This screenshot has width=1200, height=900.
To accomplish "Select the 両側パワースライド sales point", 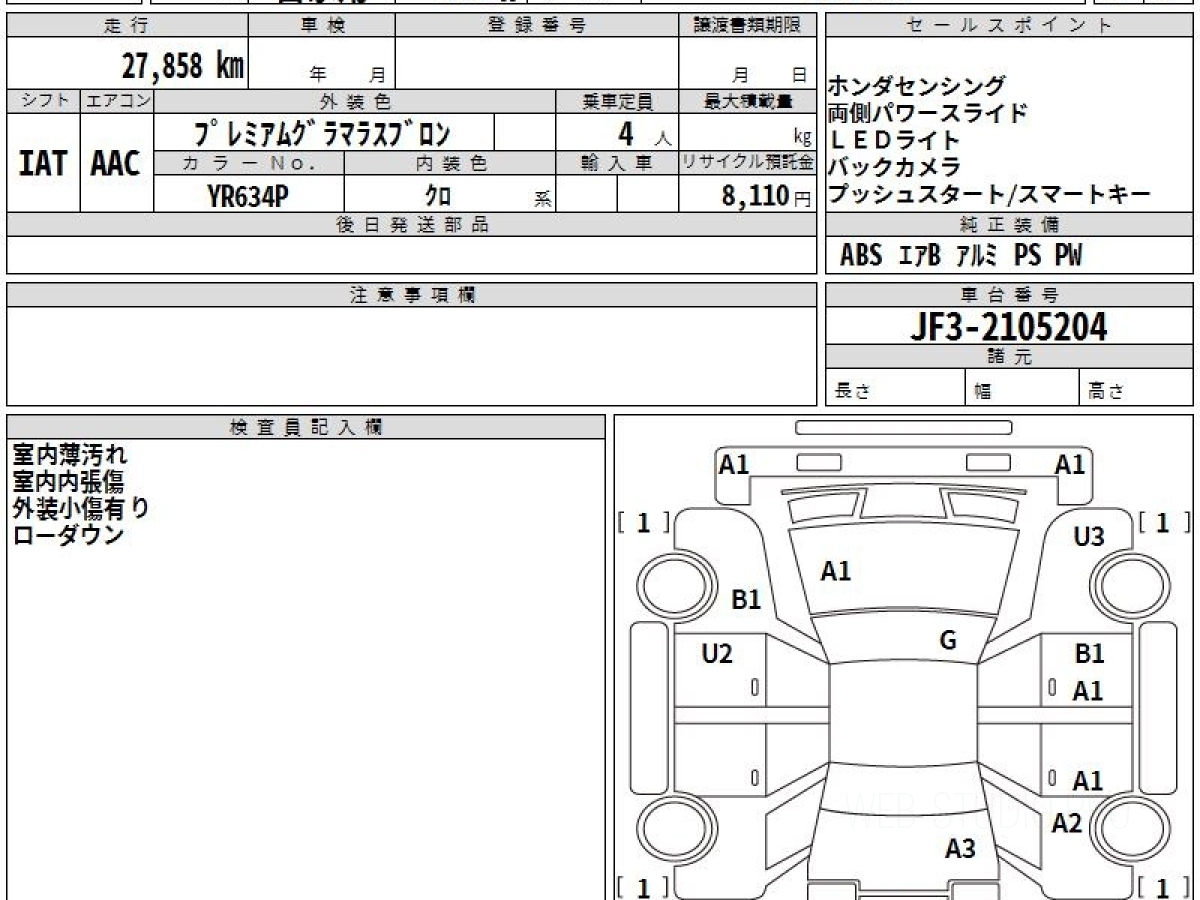I will (927, 113).
